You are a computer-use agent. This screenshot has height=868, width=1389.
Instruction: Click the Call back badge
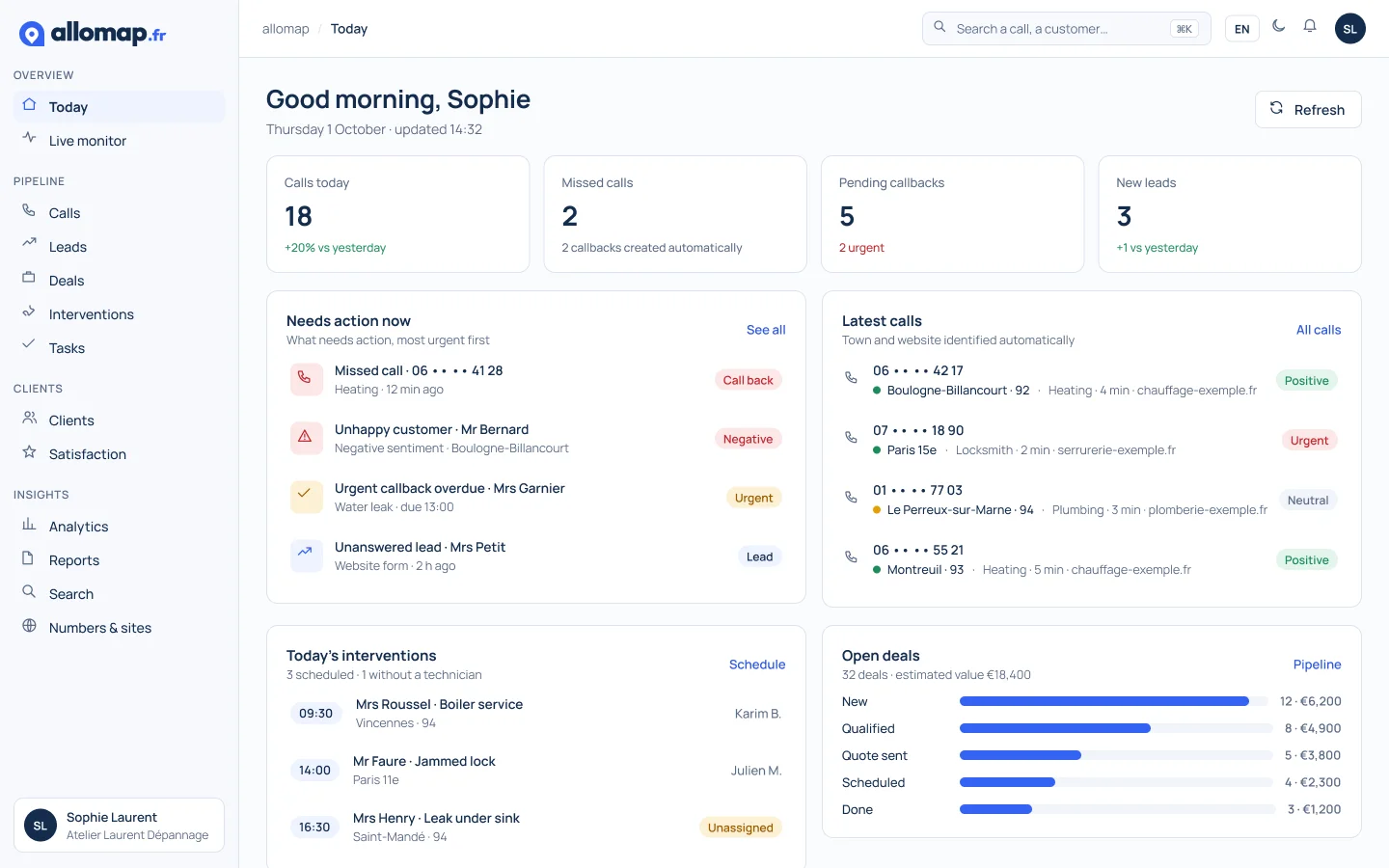(749, 380)
